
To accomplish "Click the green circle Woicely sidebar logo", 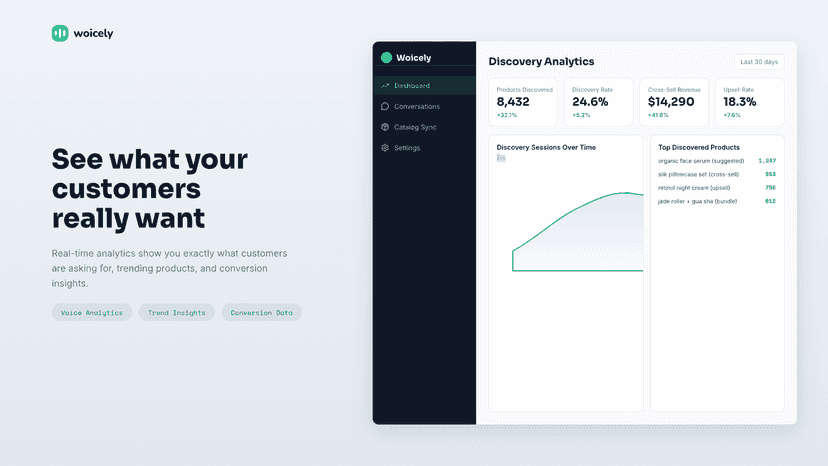I will pos(387,58).
